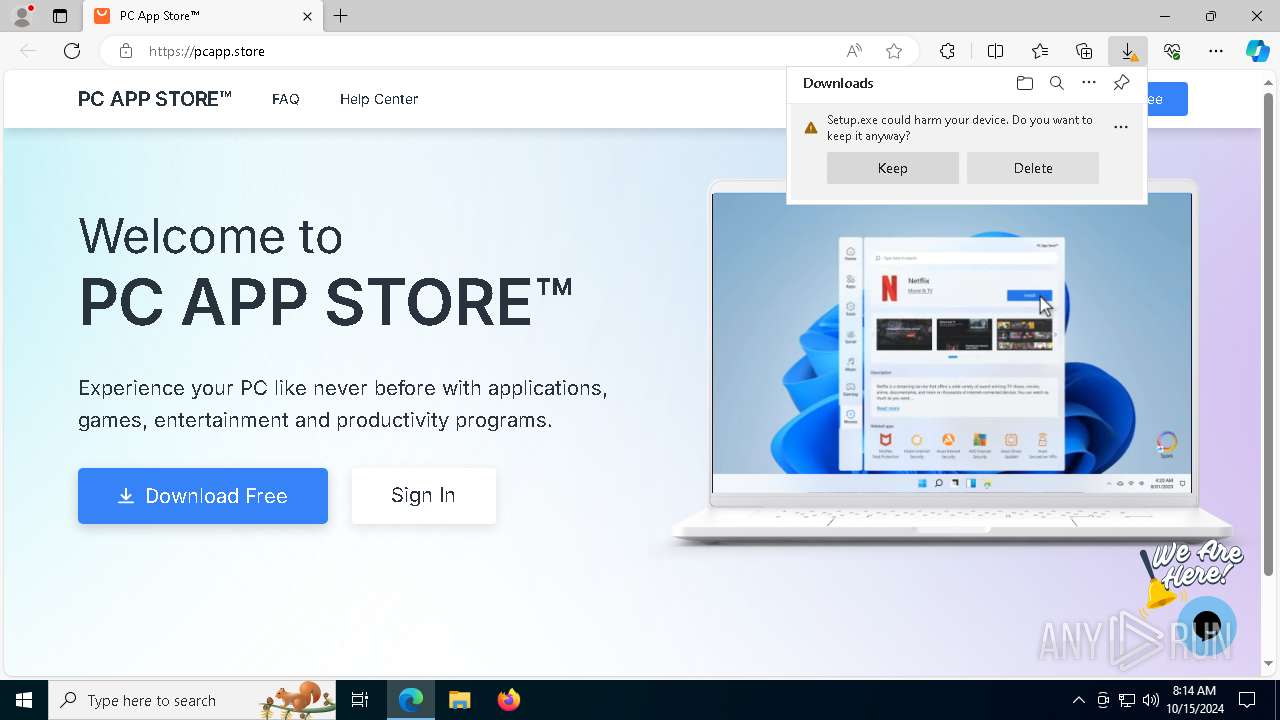The width and height of the screenshot is (1280, 720).
Task: Open the Extensions puzzle icon
Action: 947,51
